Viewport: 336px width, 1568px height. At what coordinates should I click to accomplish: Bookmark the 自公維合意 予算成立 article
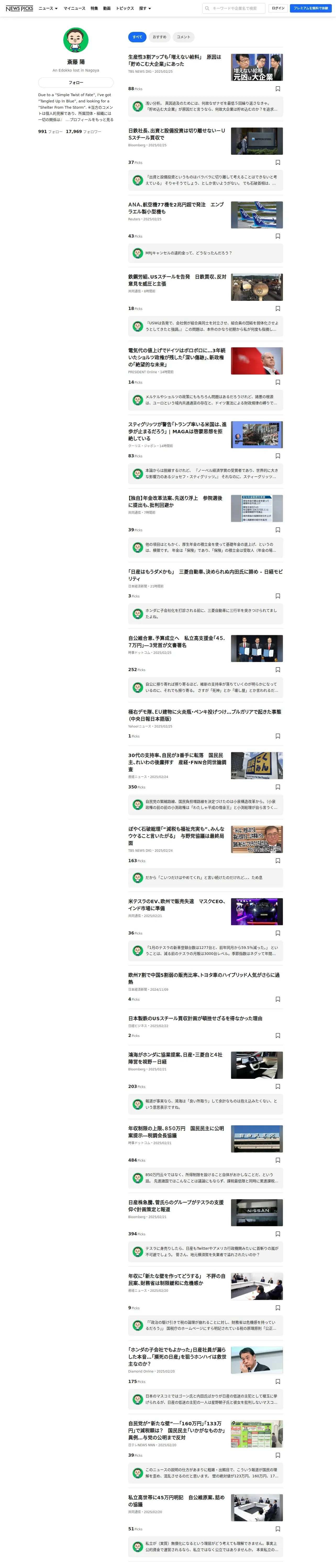[x=278, y=670]
